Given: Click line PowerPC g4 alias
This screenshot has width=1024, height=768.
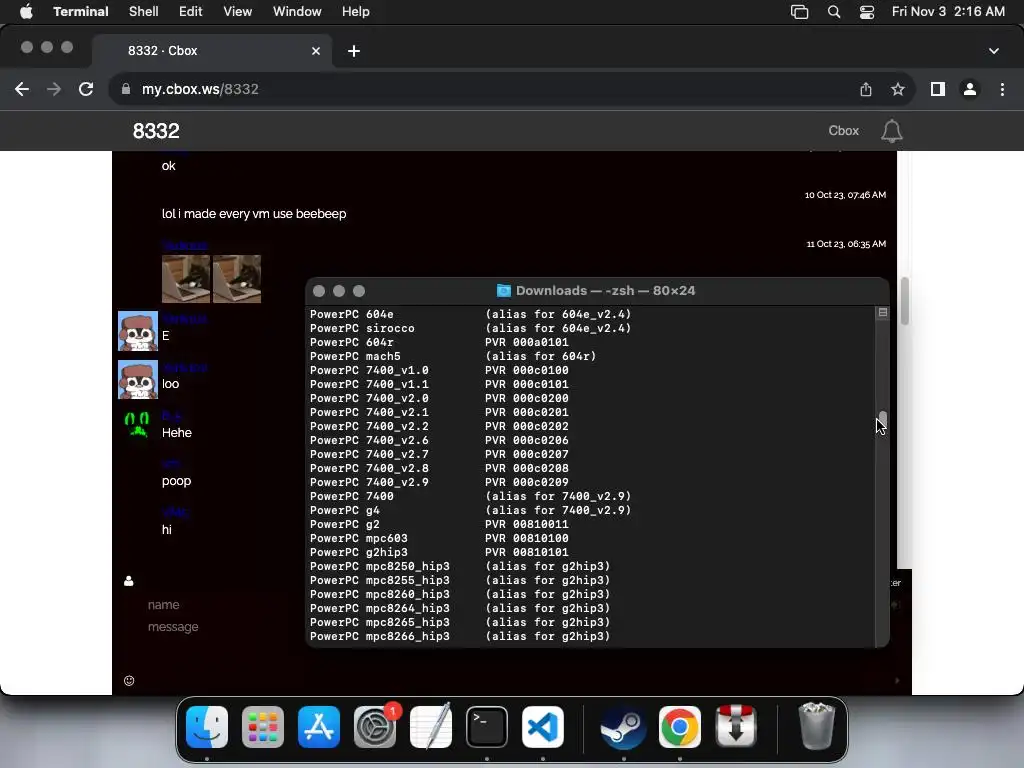Looking at the screenshot, I should click(470, 510).
